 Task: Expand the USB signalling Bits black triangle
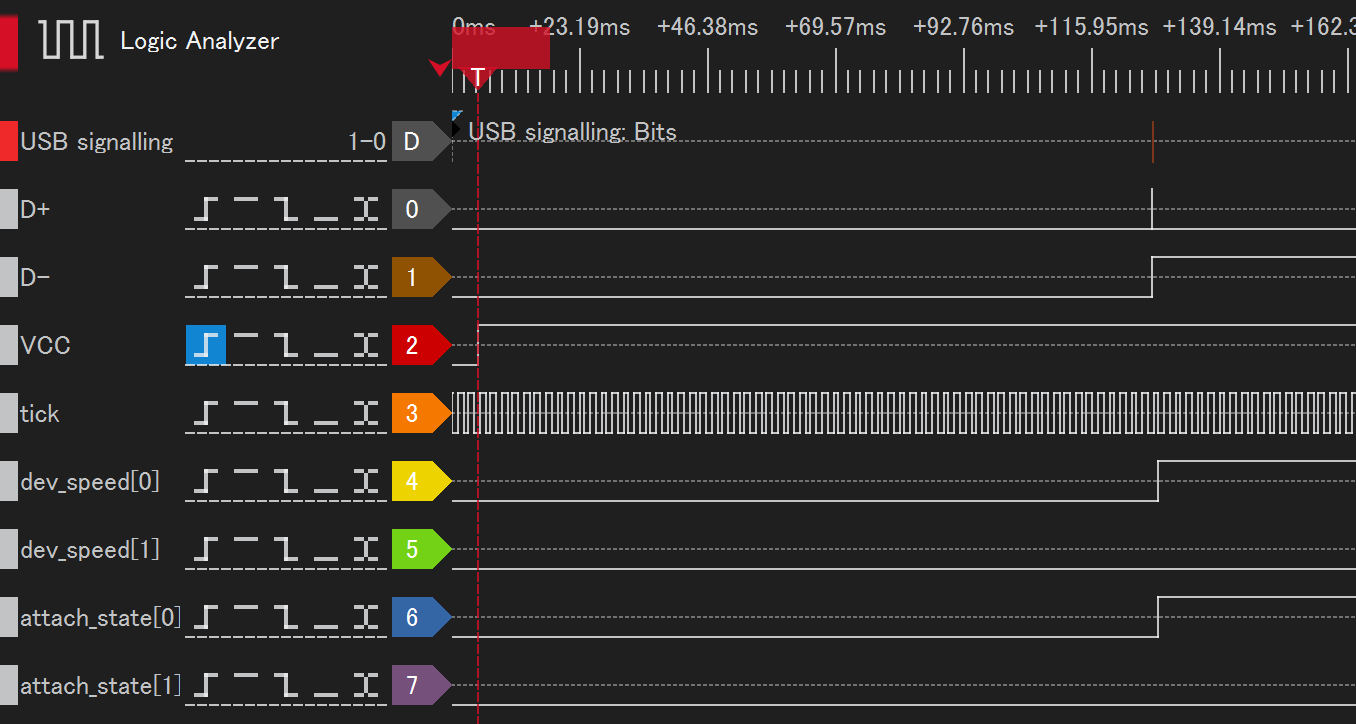[456, 129]
